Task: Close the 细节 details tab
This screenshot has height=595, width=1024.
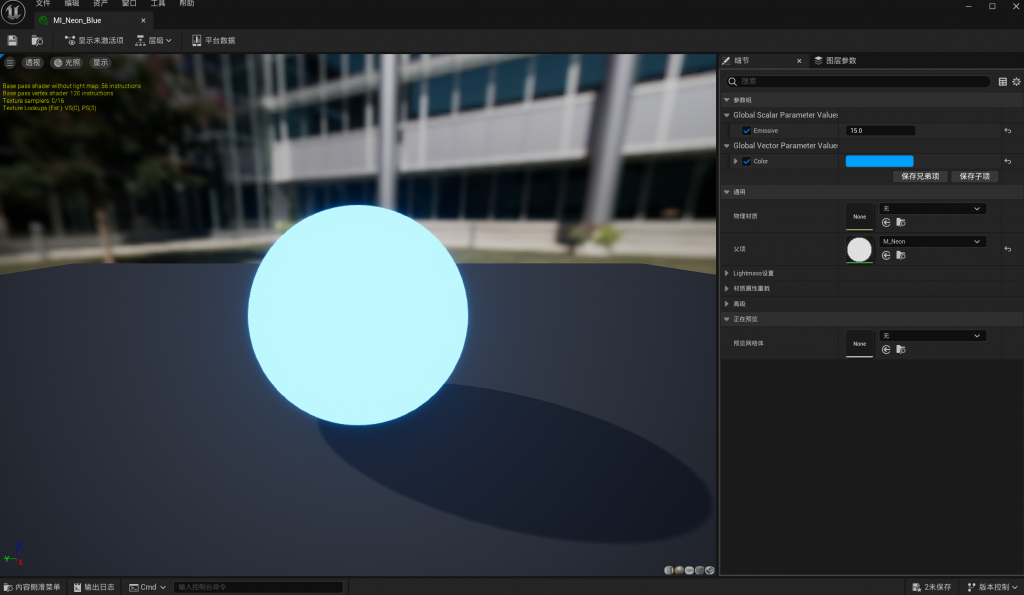Action: click(799, 61)
